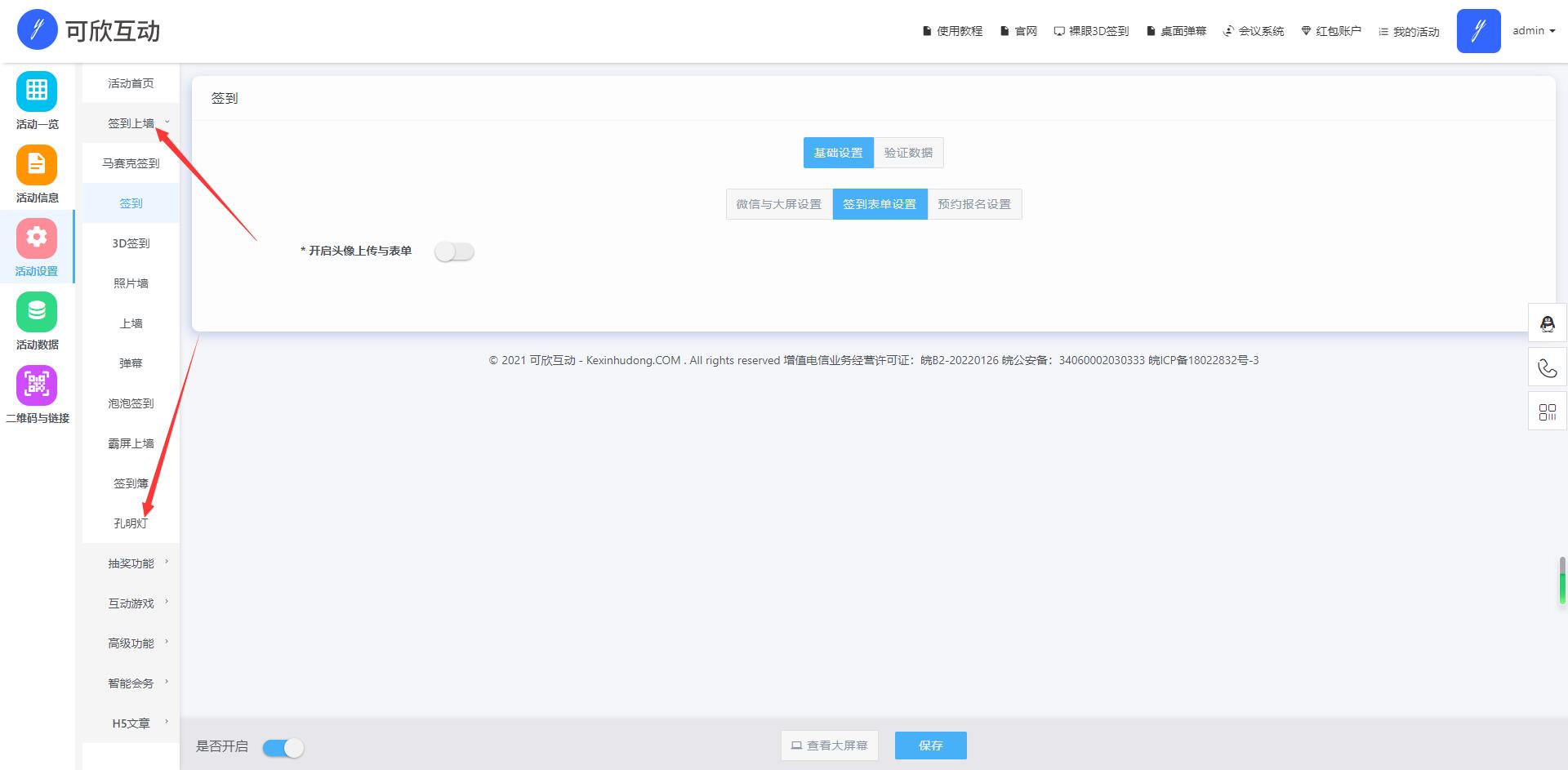
Task: Toggle 开启头像上传与表单 switch
Action: 454,251
